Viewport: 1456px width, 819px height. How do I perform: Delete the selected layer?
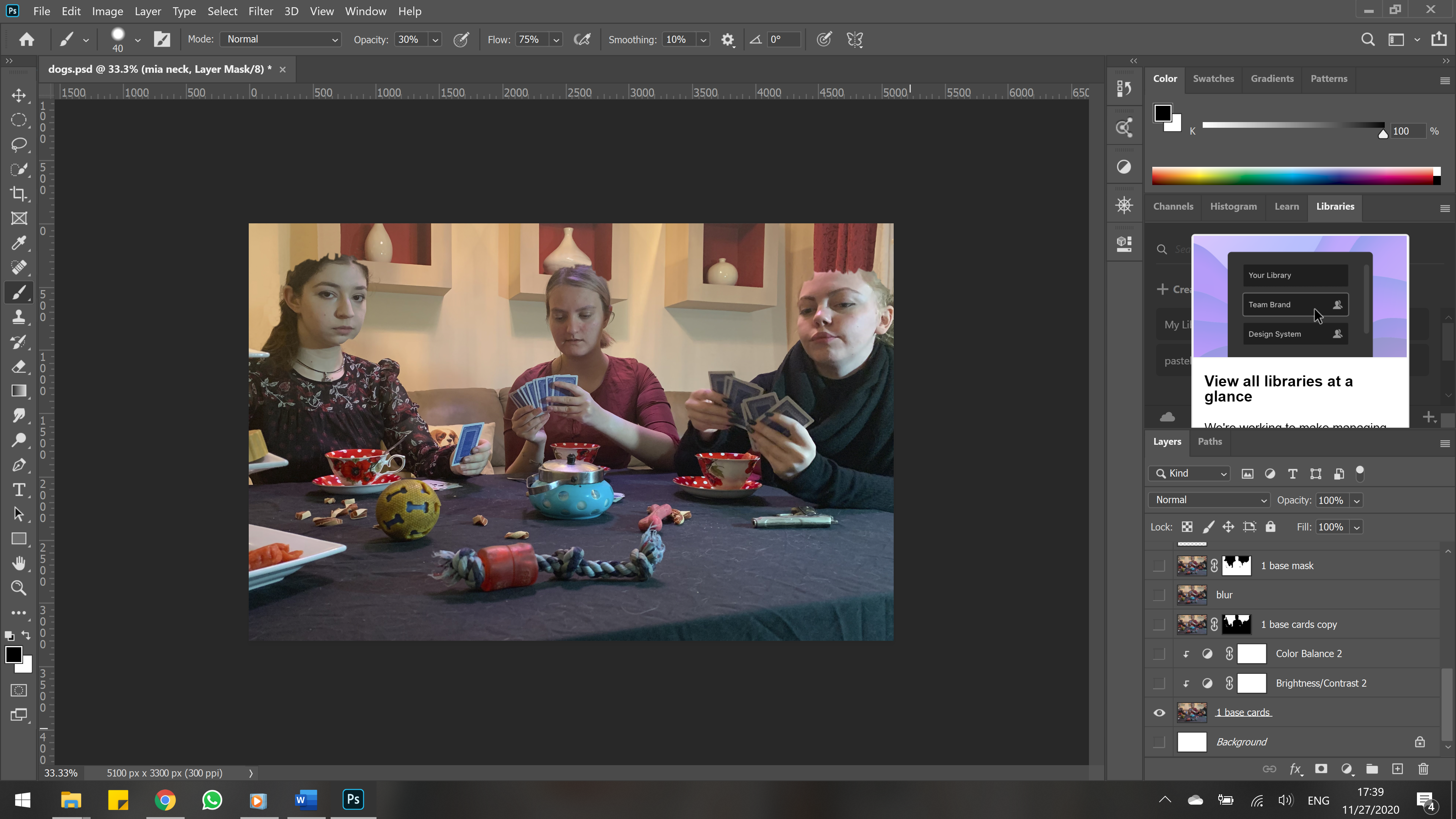(x=1423, y=769)
